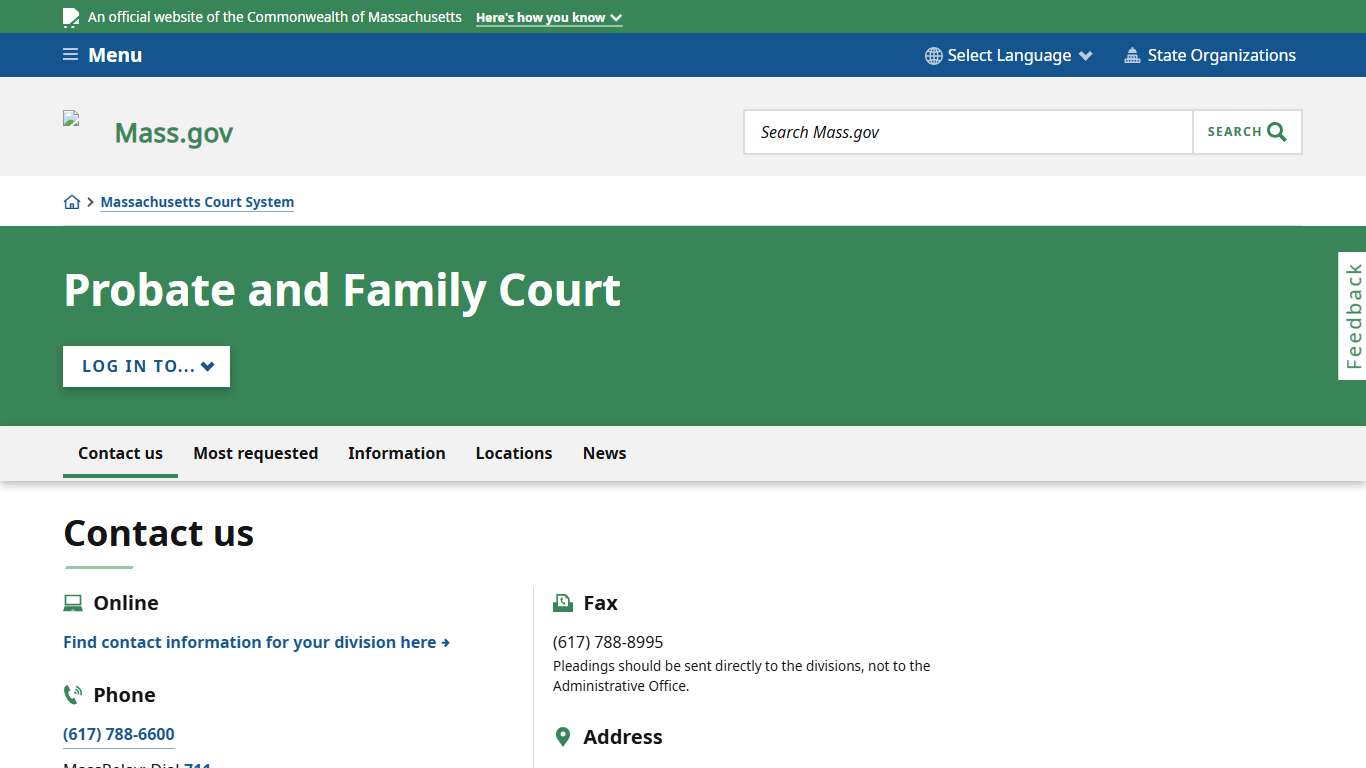
Task: Click the fax machine icon beside Fax
Action: [562, 602]
